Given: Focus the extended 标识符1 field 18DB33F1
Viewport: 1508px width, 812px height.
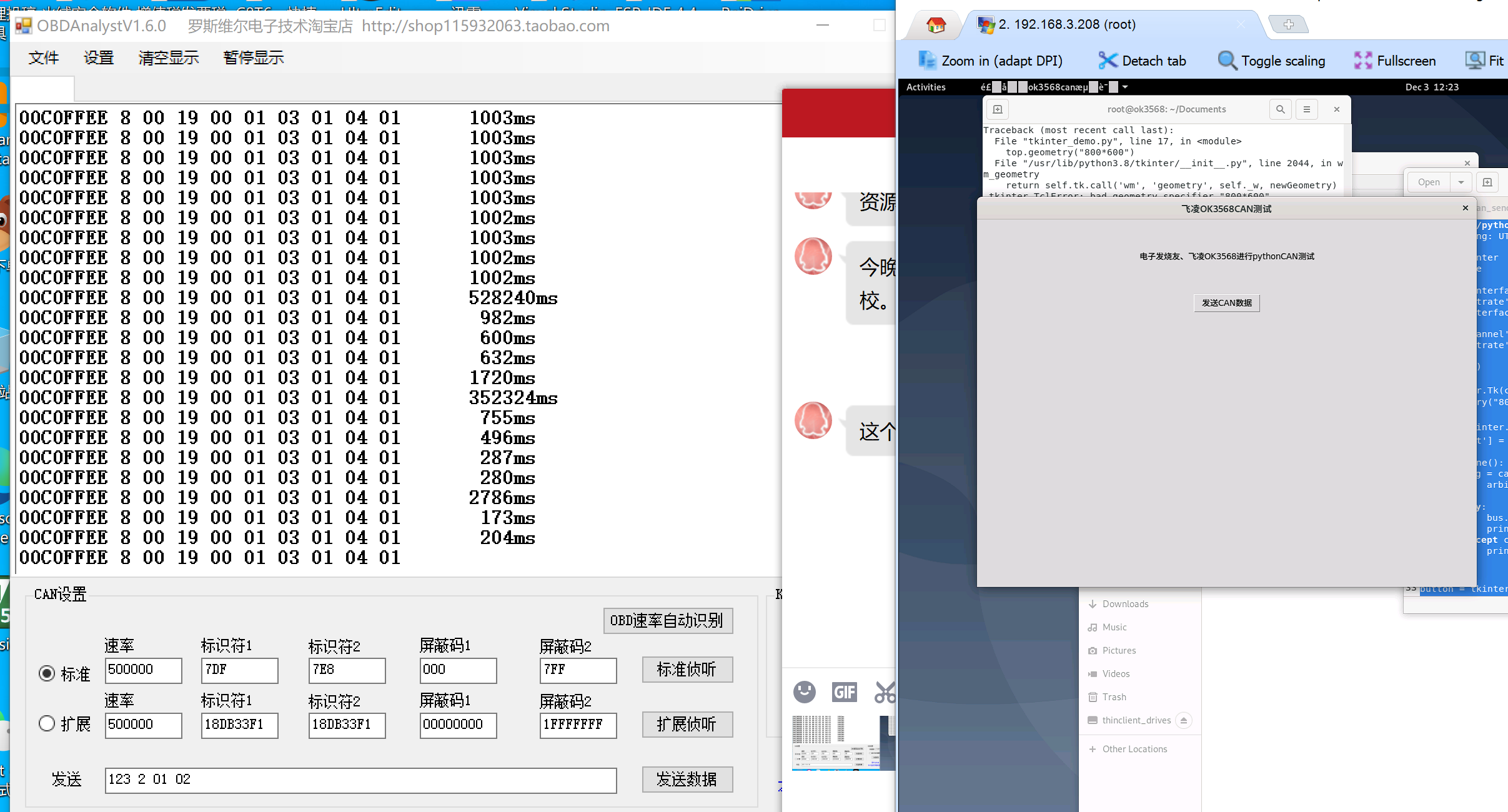Looking at the screenshot, I should [x=239, y=725].
